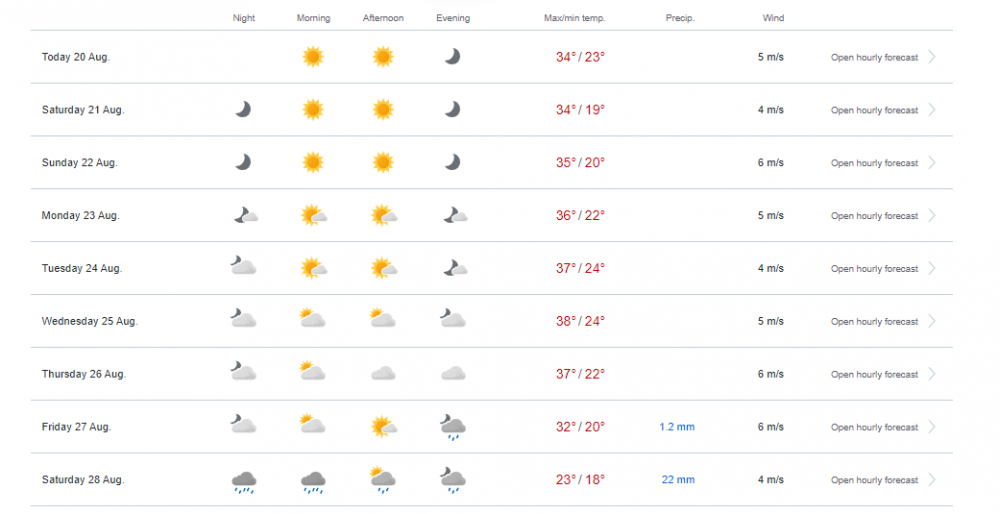
Task: Click Monday 23 Aug. afternoon partly sunny icon
Action: [x=383, y=215]
